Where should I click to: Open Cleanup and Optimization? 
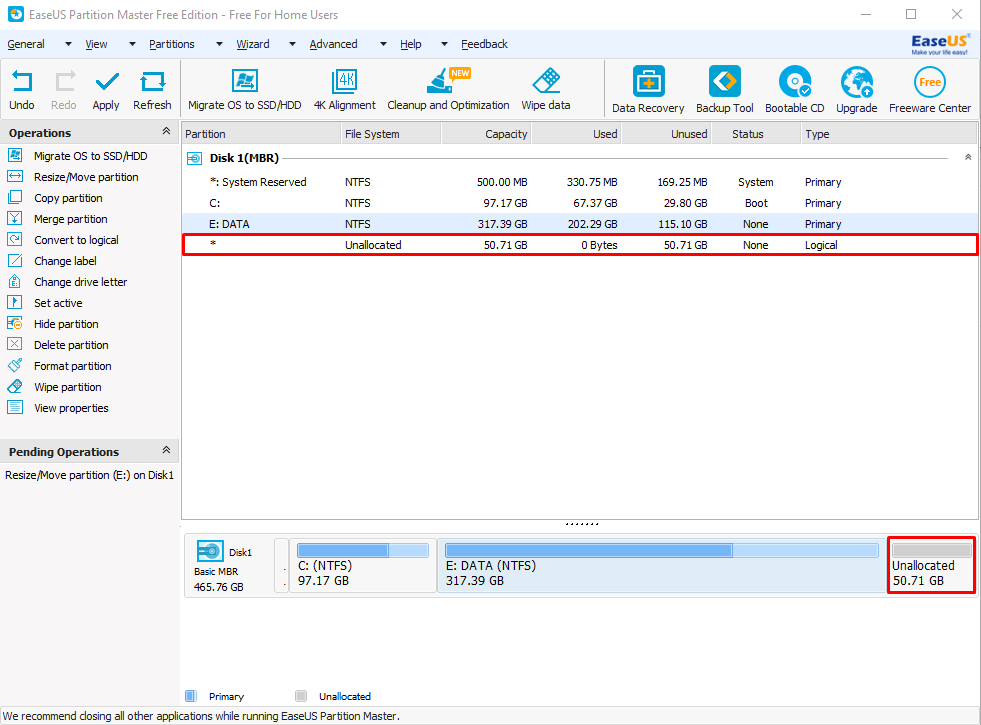tap(448, 91)
